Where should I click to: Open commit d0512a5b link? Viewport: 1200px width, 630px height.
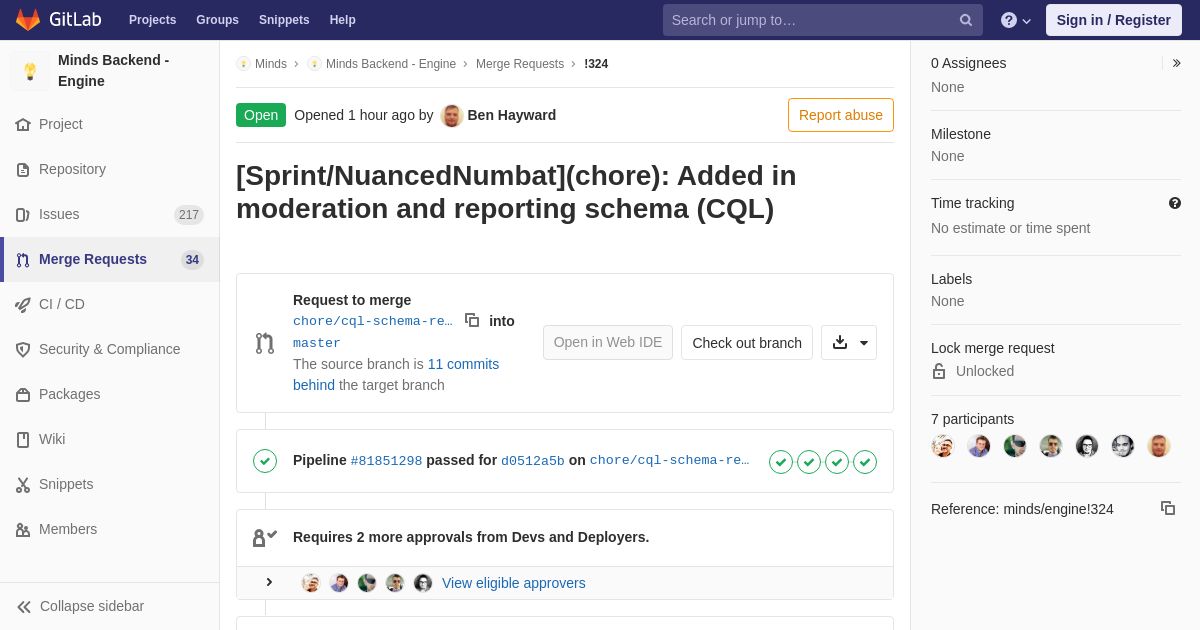click(x=533, y=461)
